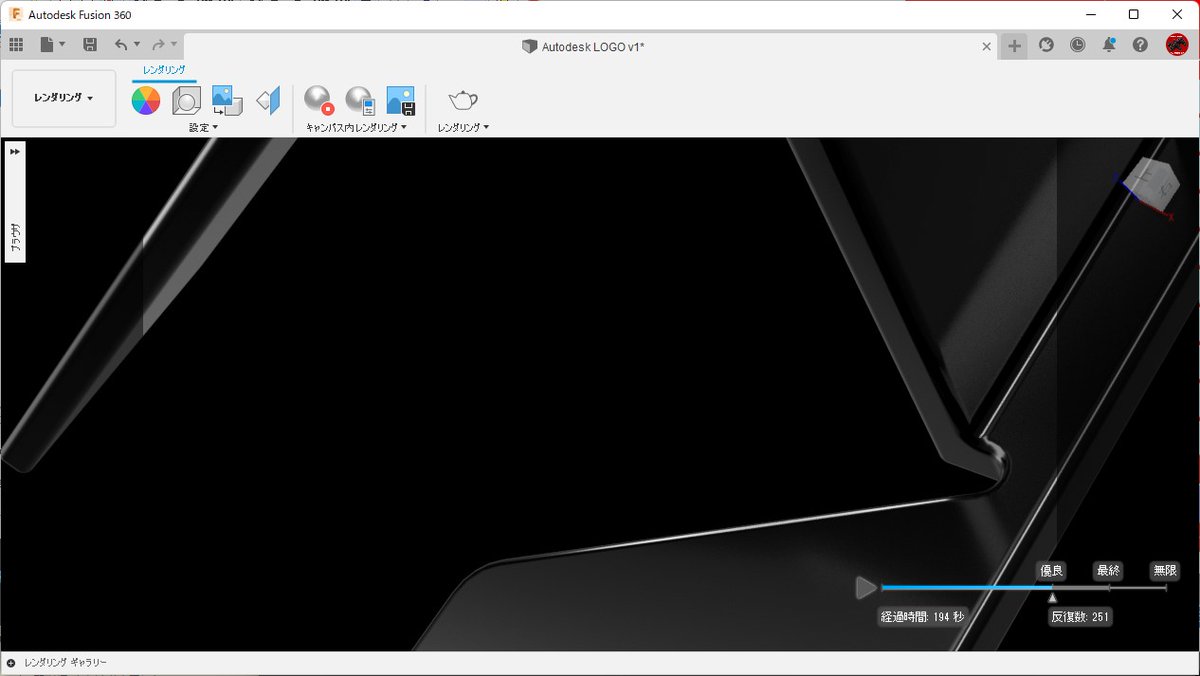The height and width of the screenshot is (676, 1200).
Task: Stop in-canvas rendering
Action: [x=319, y=100]
